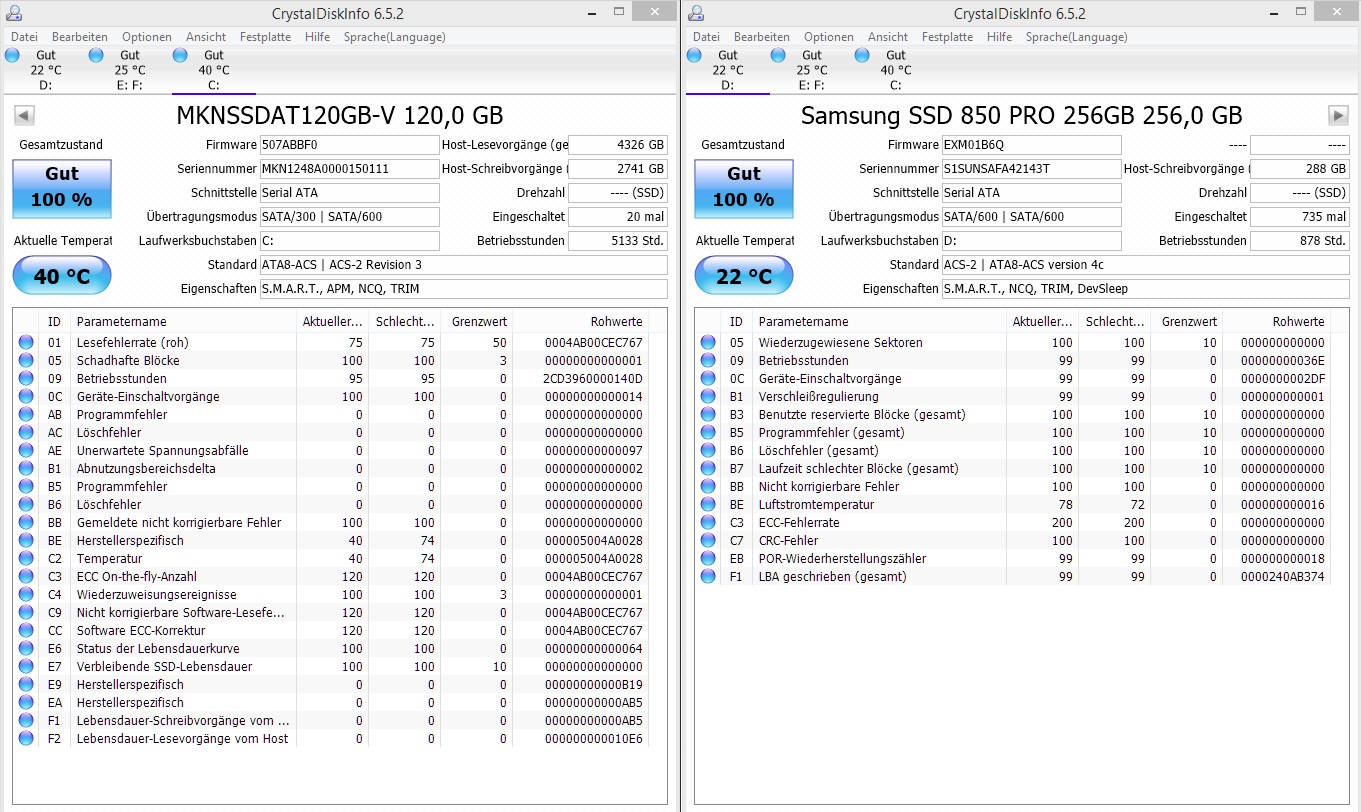Click status orb of Wiederzugewiesene Sektoren row

[708, 343]
